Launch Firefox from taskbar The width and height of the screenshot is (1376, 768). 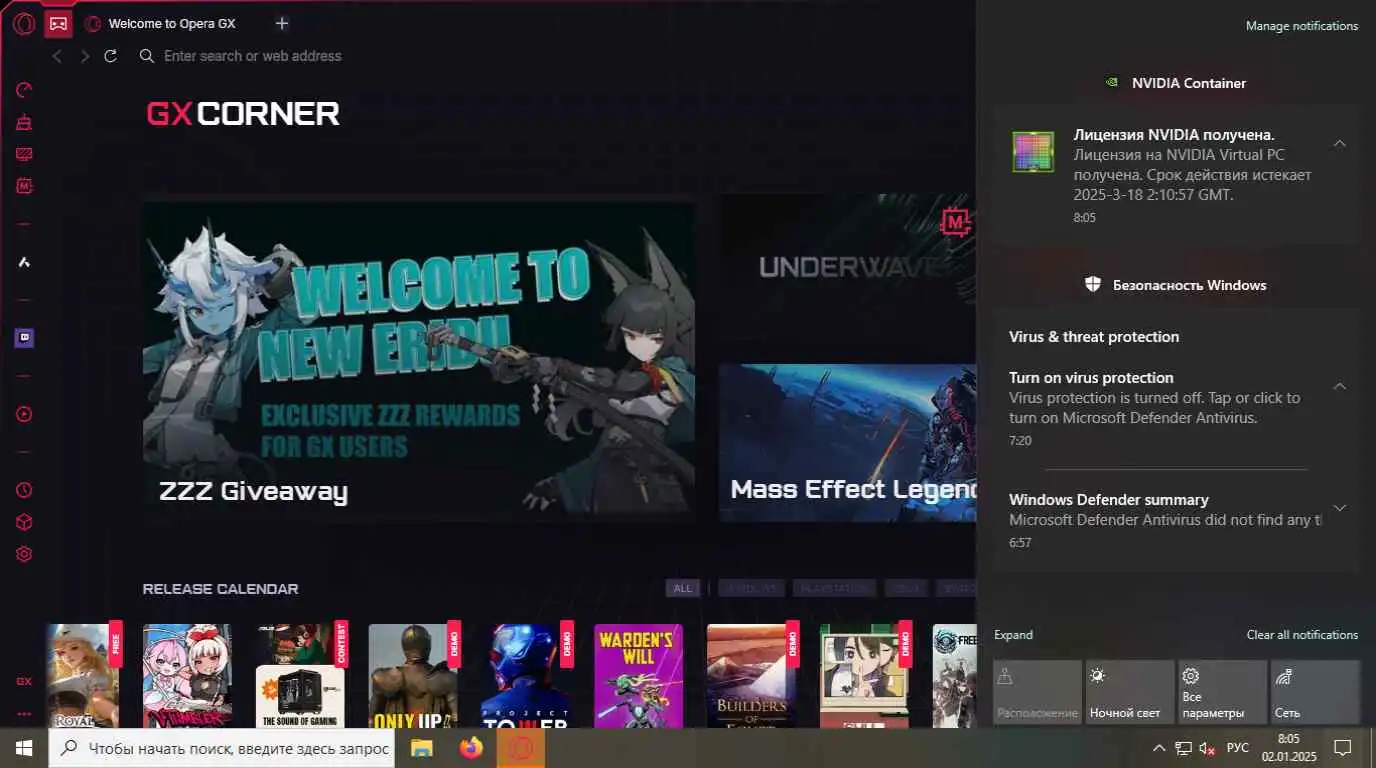[x=471, y=747]
